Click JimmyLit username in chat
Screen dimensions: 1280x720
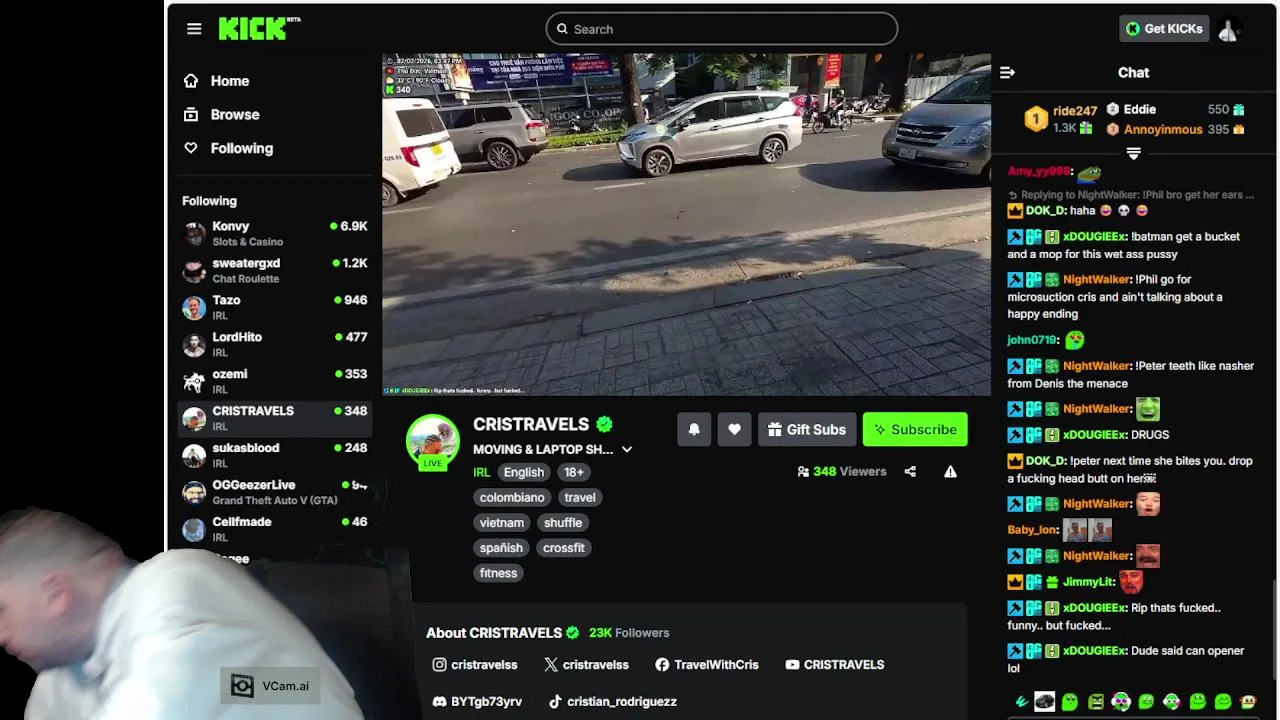tap(1088, 582)
